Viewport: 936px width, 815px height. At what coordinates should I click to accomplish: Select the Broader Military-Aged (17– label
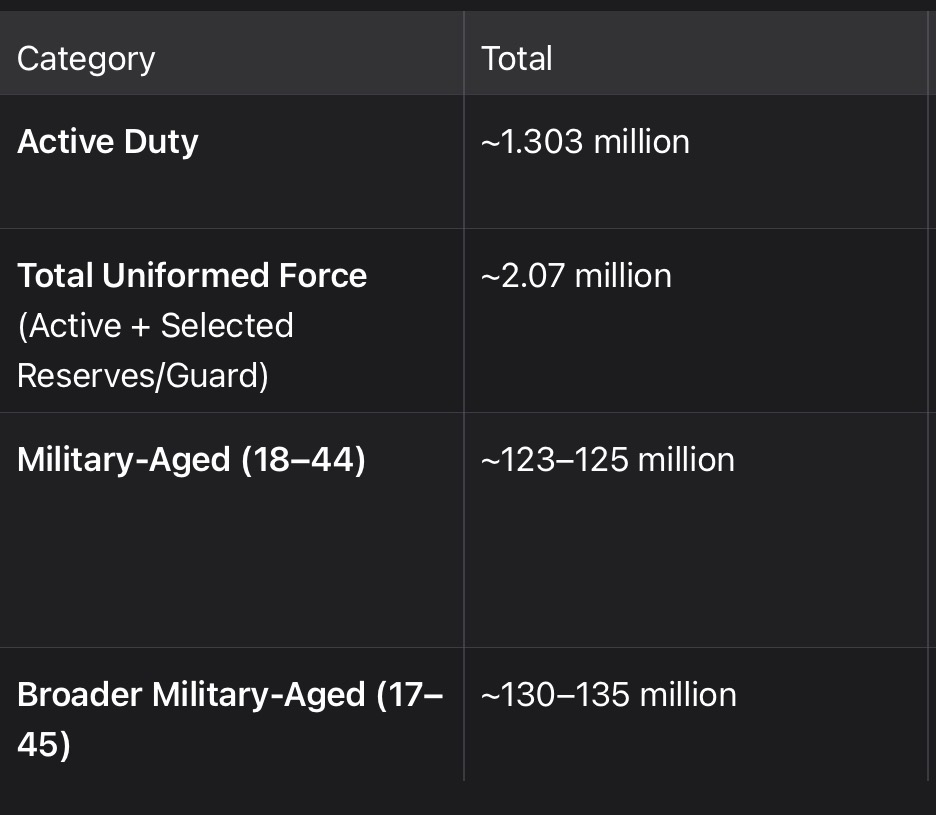230,695
